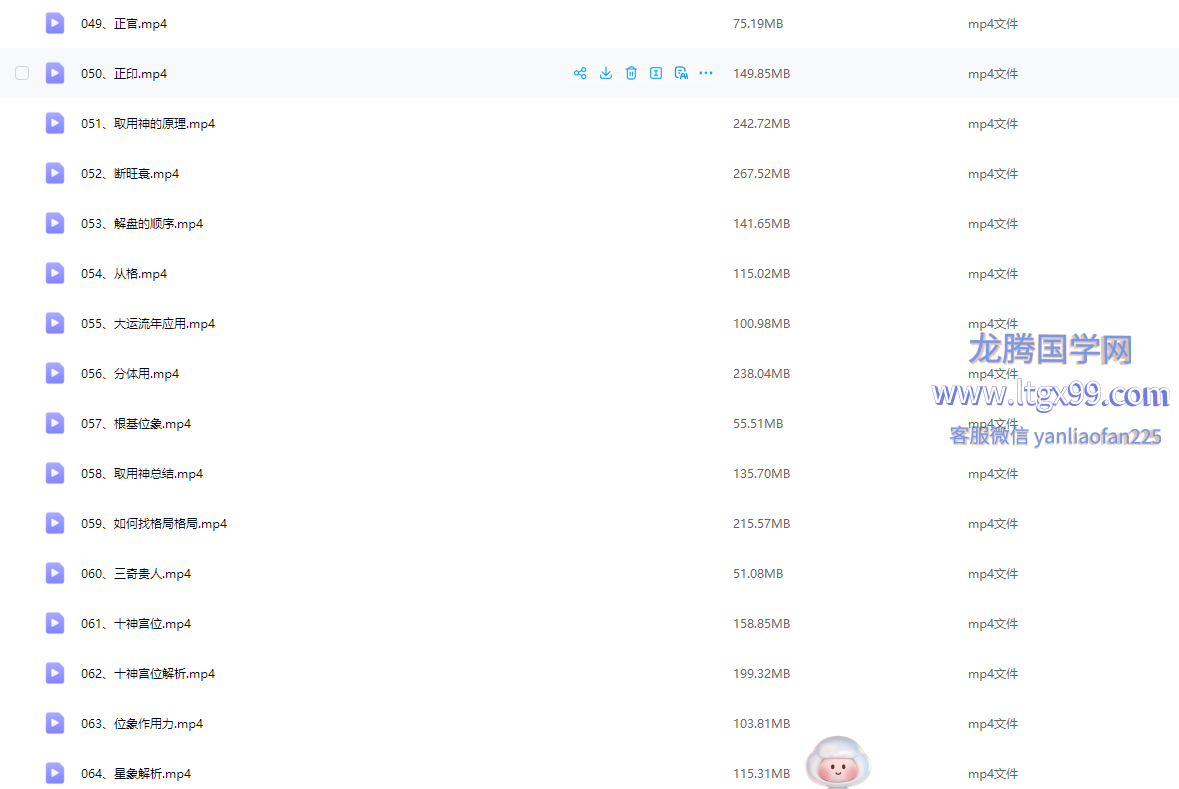
Task: Click the video file icon for 056、分体用.mp4
Action: coord(55,373)
